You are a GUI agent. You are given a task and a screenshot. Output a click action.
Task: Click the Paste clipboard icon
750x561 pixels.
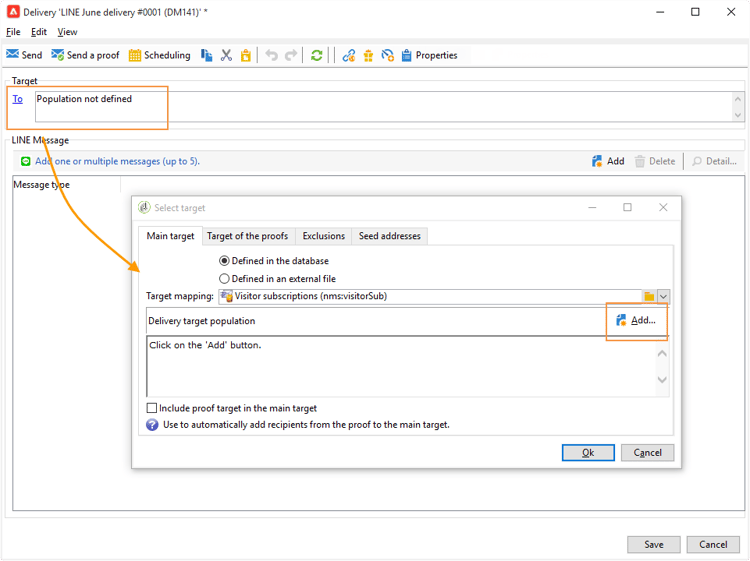tap(245, 55)
